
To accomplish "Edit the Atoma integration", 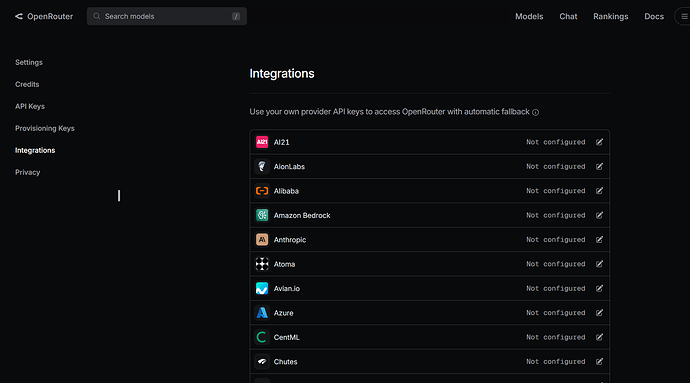I will tap(599, 264).
